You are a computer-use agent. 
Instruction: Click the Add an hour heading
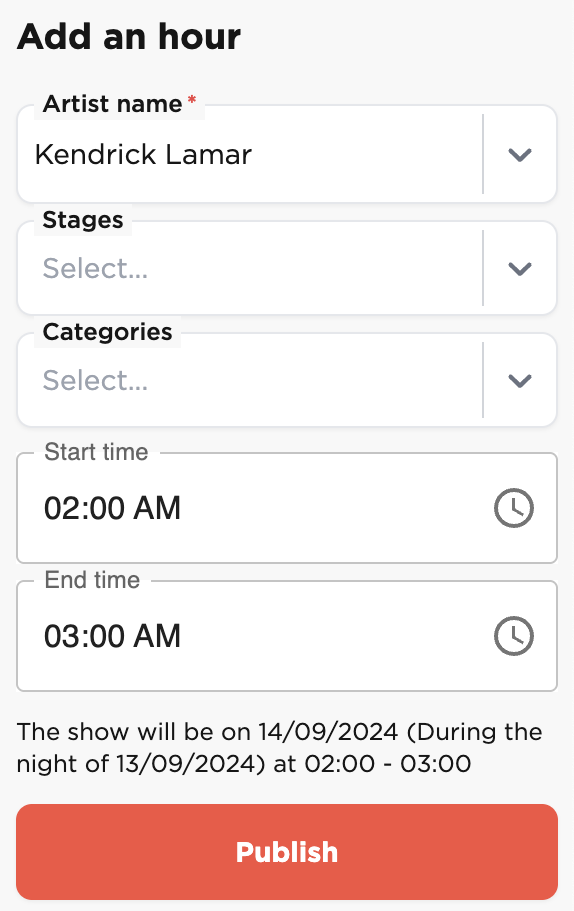[x=128, y=37]
